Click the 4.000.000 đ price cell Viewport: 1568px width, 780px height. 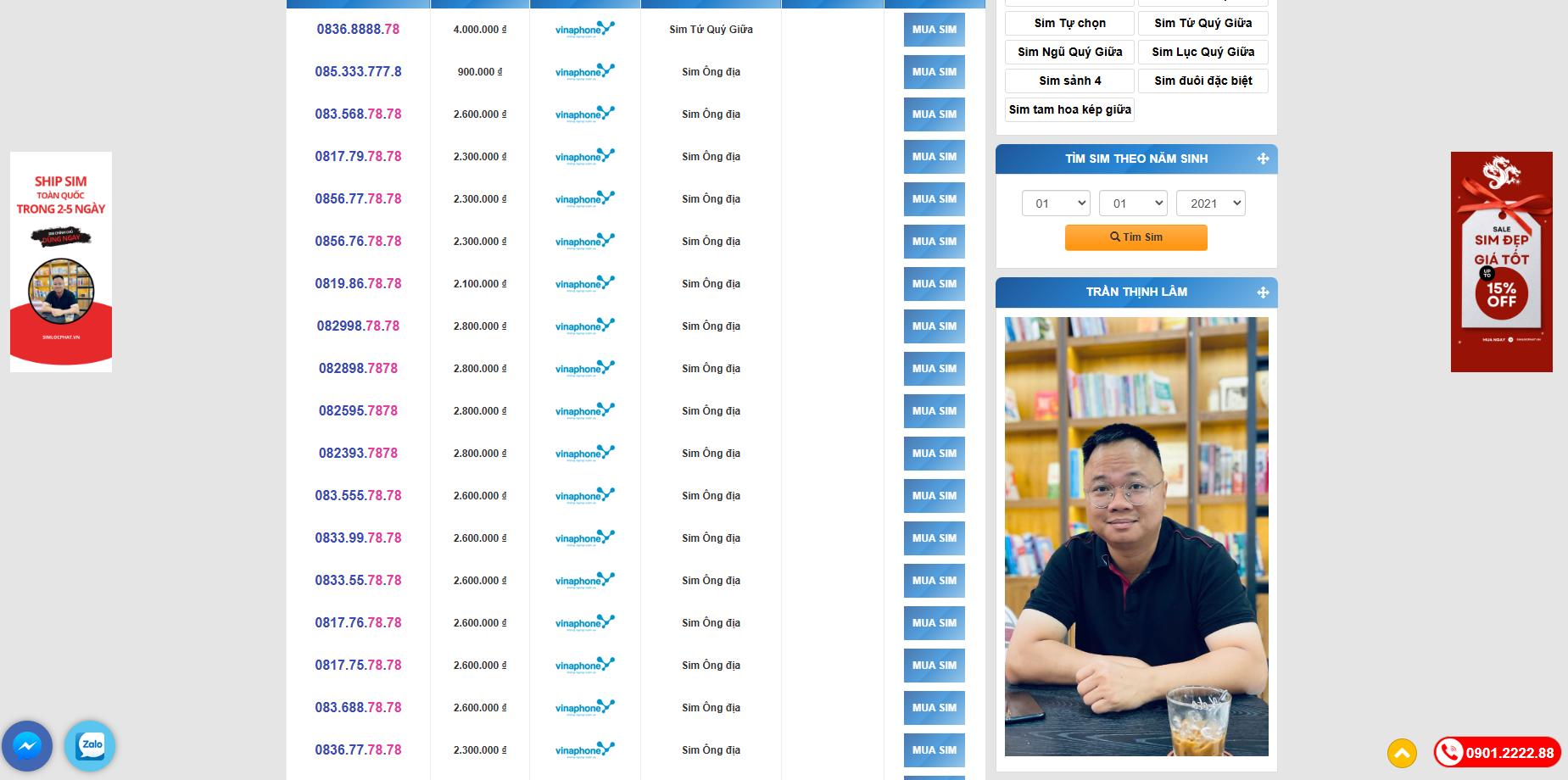[480, 30]
